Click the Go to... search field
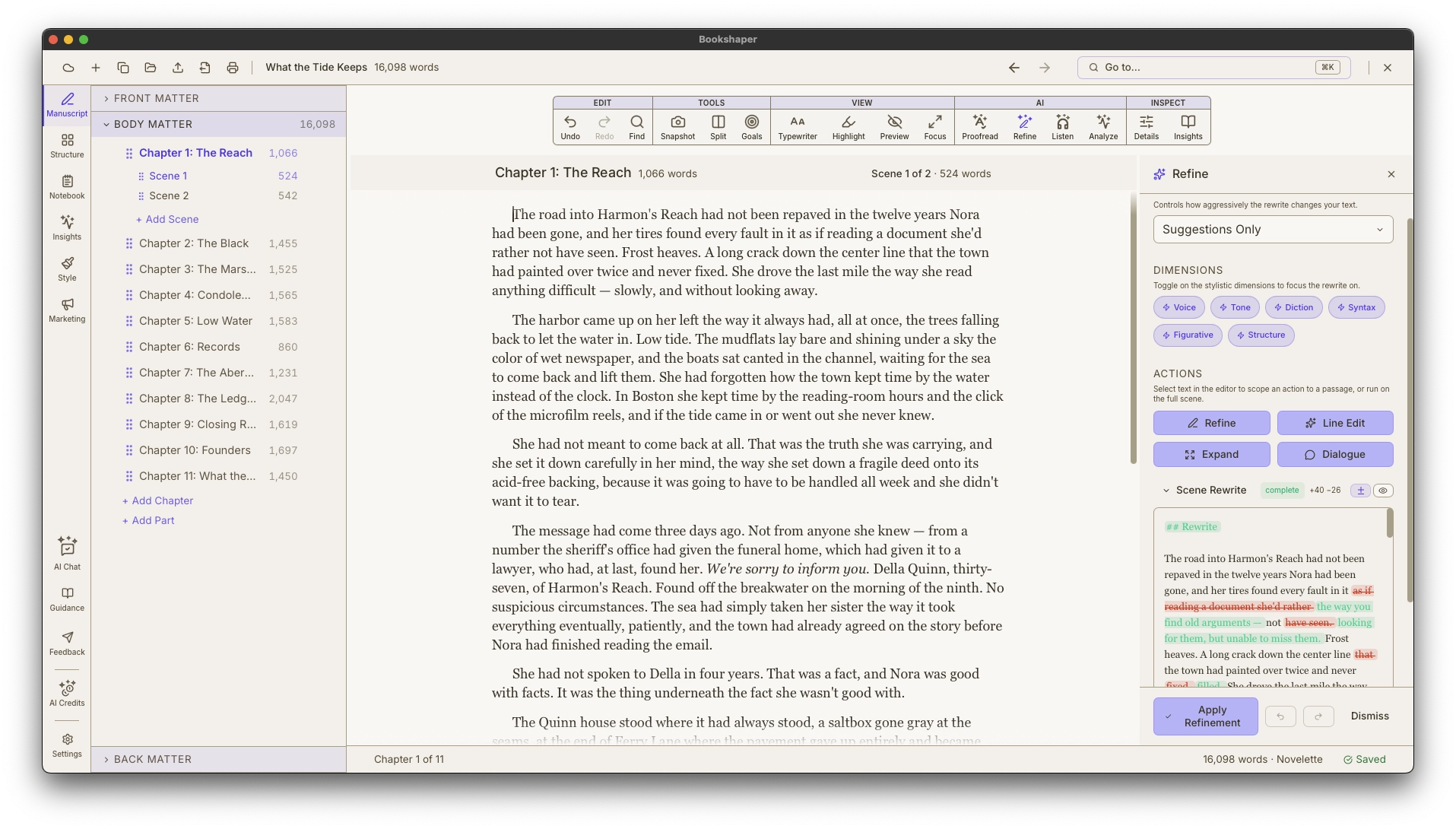Viewport: 1456px width, 829px height. pyautogui.click(x=1213, y=68)
